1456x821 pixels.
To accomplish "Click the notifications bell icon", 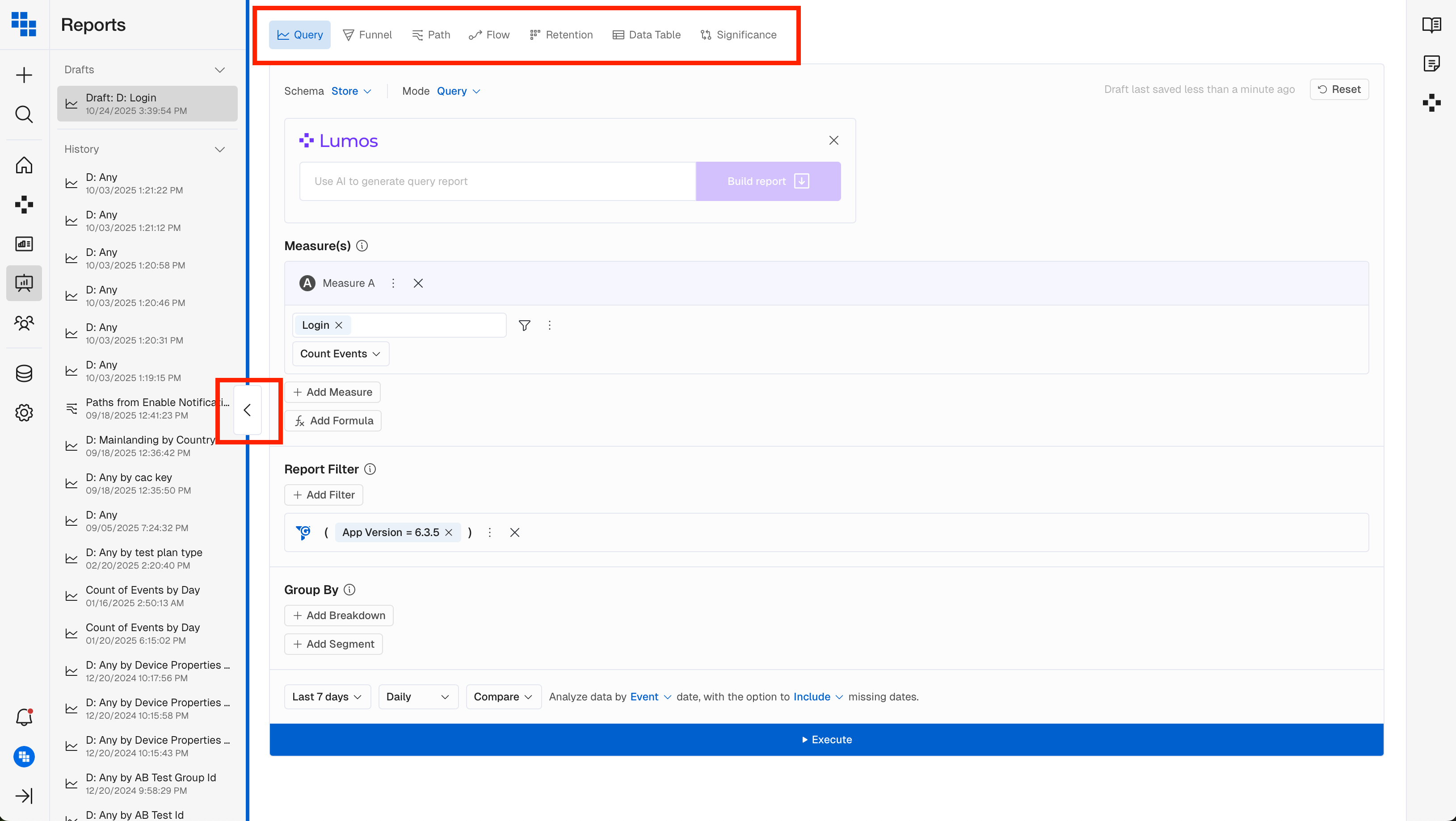I will pyautogui.click(x=24, y=717).
